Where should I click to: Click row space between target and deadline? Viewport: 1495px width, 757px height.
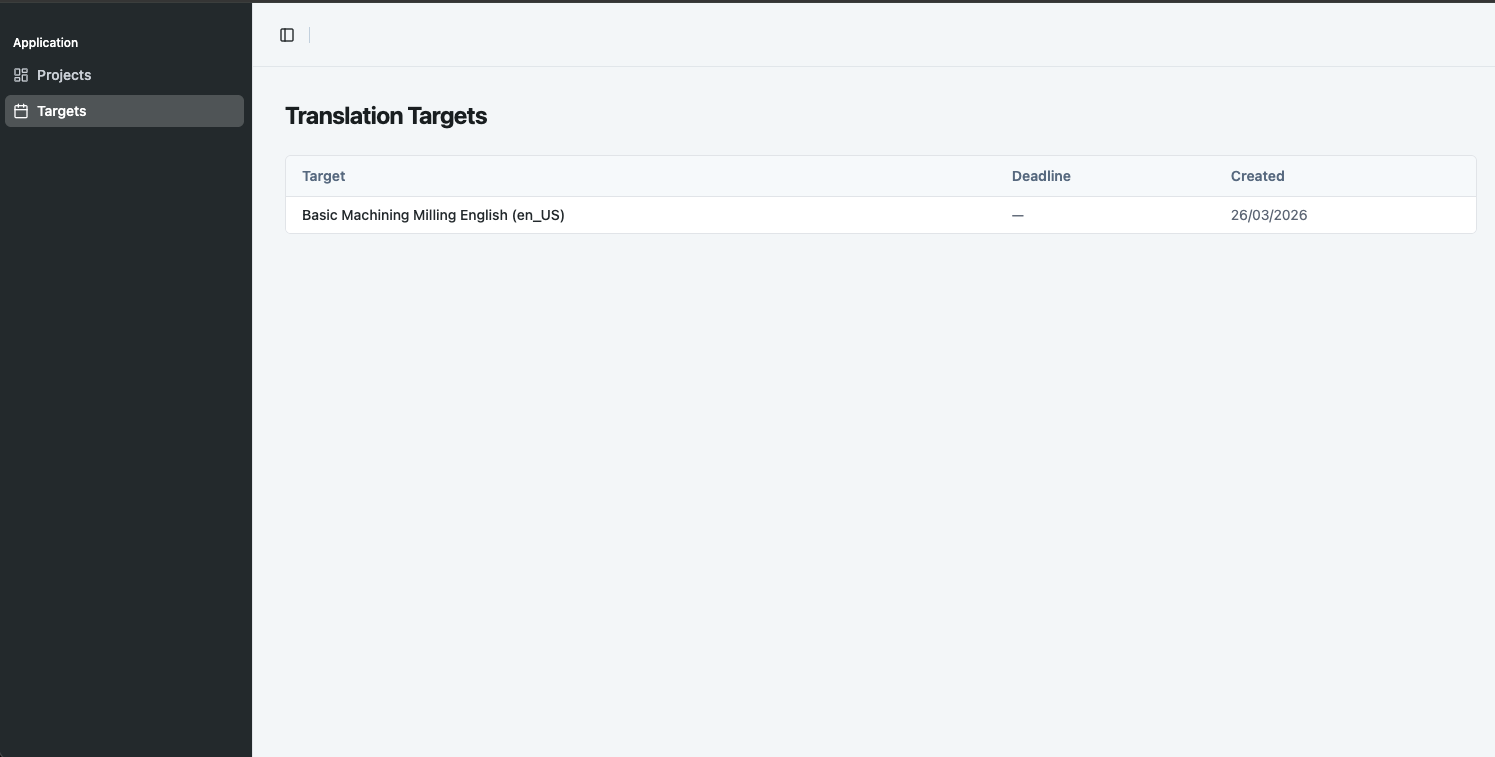point(788,215)
